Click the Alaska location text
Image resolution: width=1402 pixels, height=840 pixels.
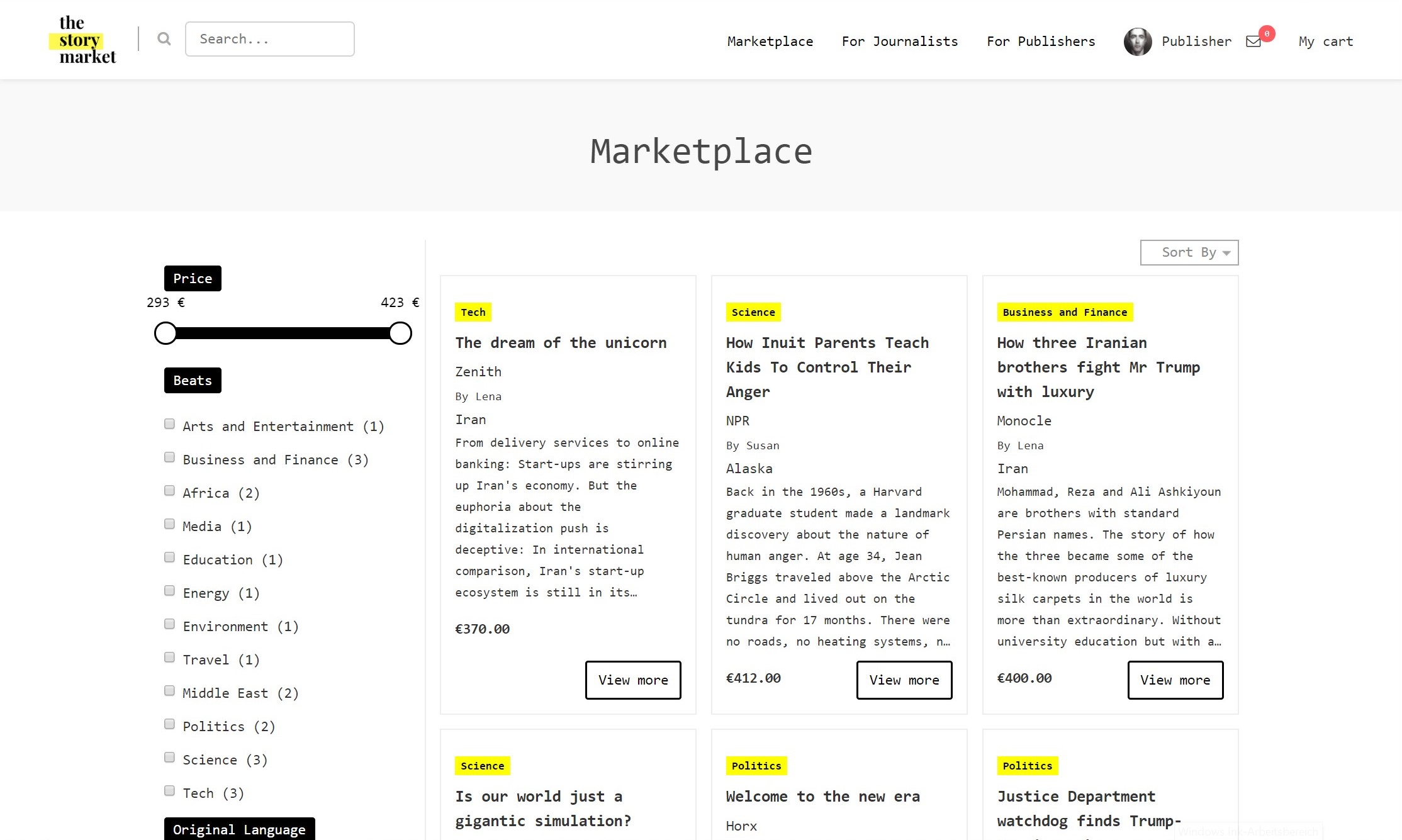click(749, 469)
